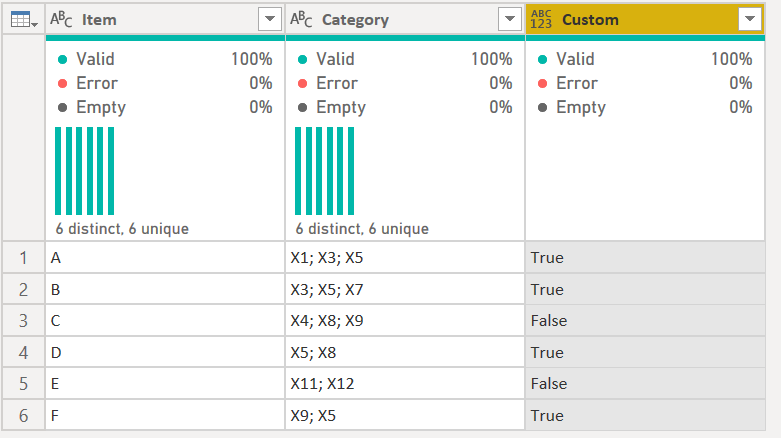
Task: Click the Item cell containing A
Action: [x=165, y=258]
